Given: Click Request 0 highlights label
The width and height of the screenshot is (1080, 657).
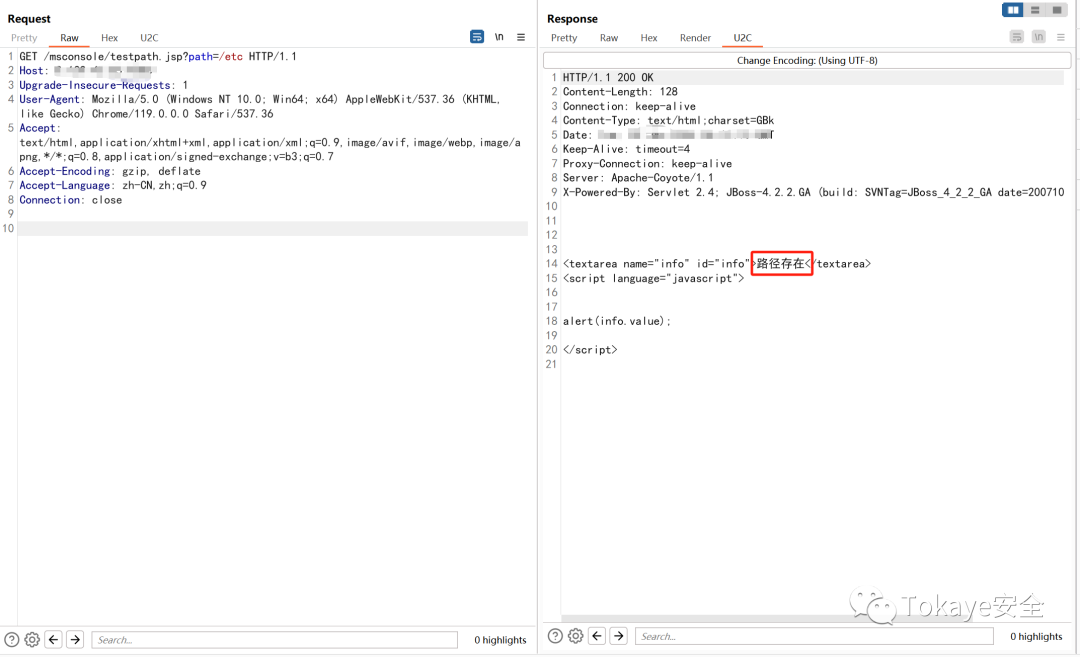Looking at the screenshot, I should [x=500, y=640].
